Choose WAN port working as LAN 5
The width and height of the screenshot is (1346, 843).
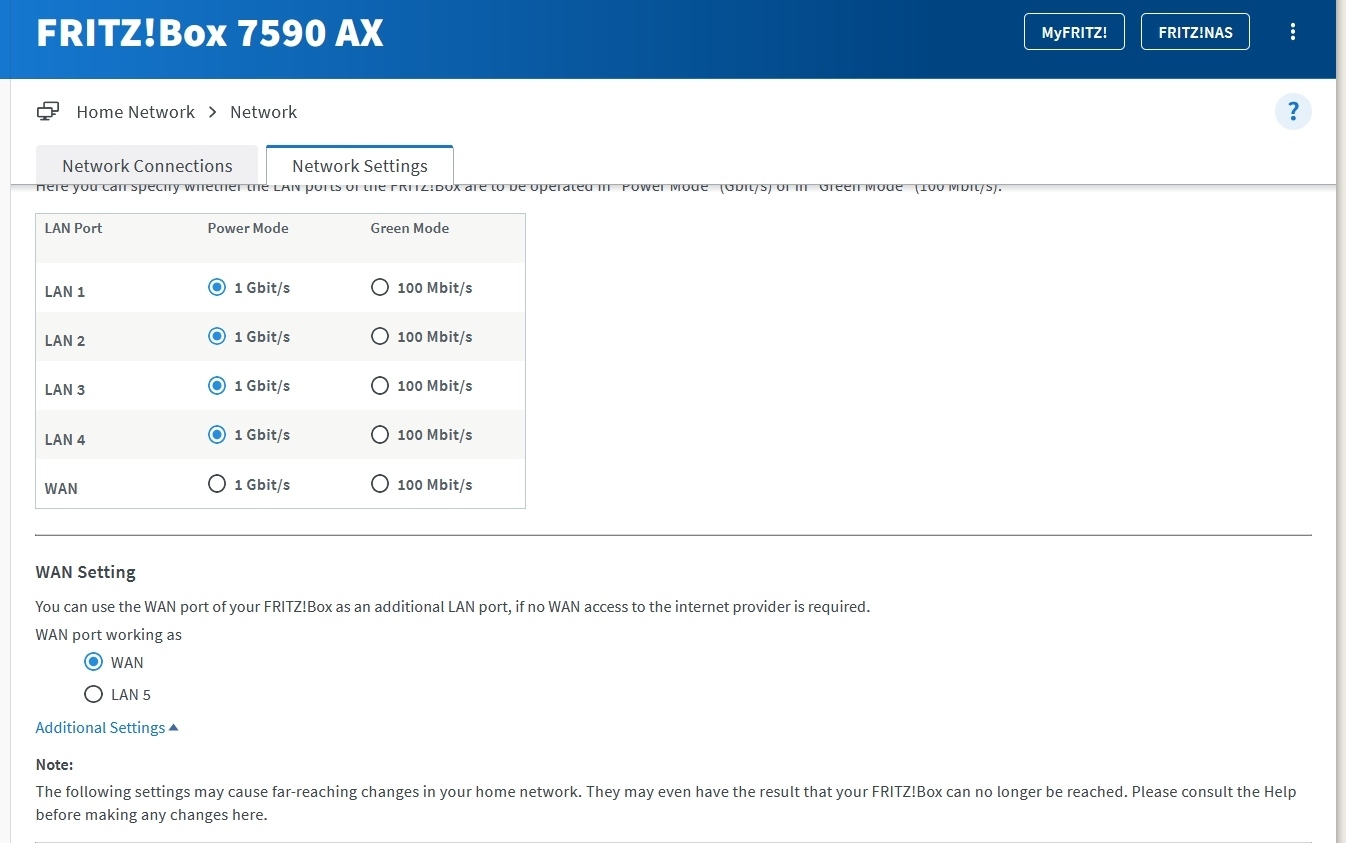point(94,694)
